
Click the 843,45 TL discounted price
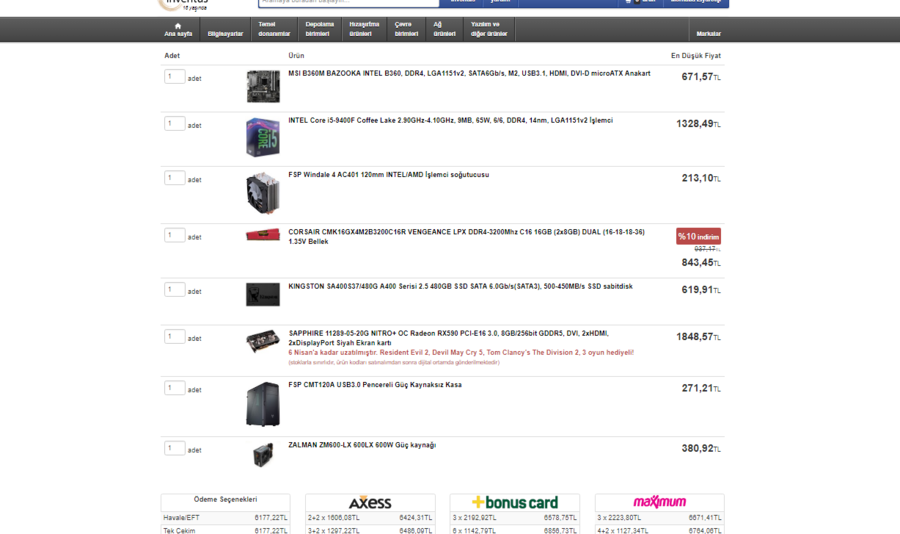click(x=701, y=263)
